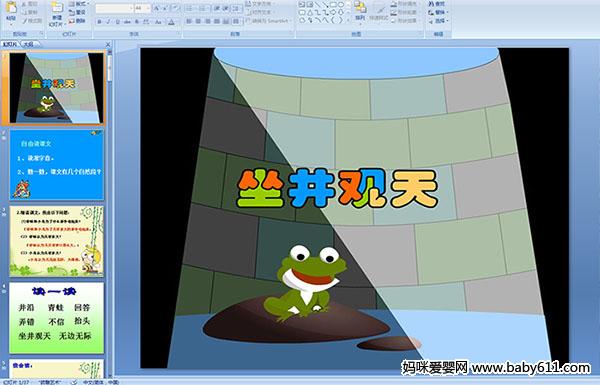Image resolution: width=600 pixels, height=385 pixels.
Task: Click the font color swatch button
Action: (172, 22)
